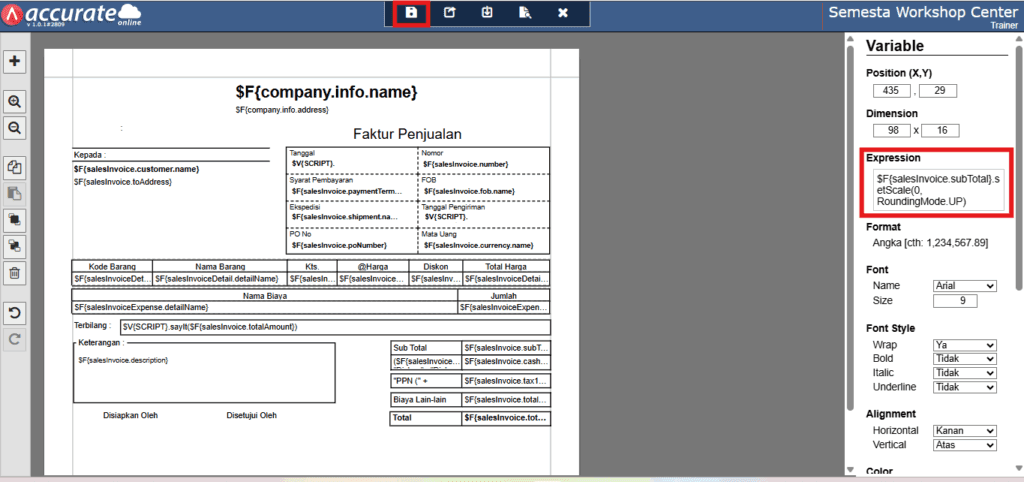Viewport: 1024px width, 482px height.
Task: Click the copy element icon
Action: coord(15,167)
